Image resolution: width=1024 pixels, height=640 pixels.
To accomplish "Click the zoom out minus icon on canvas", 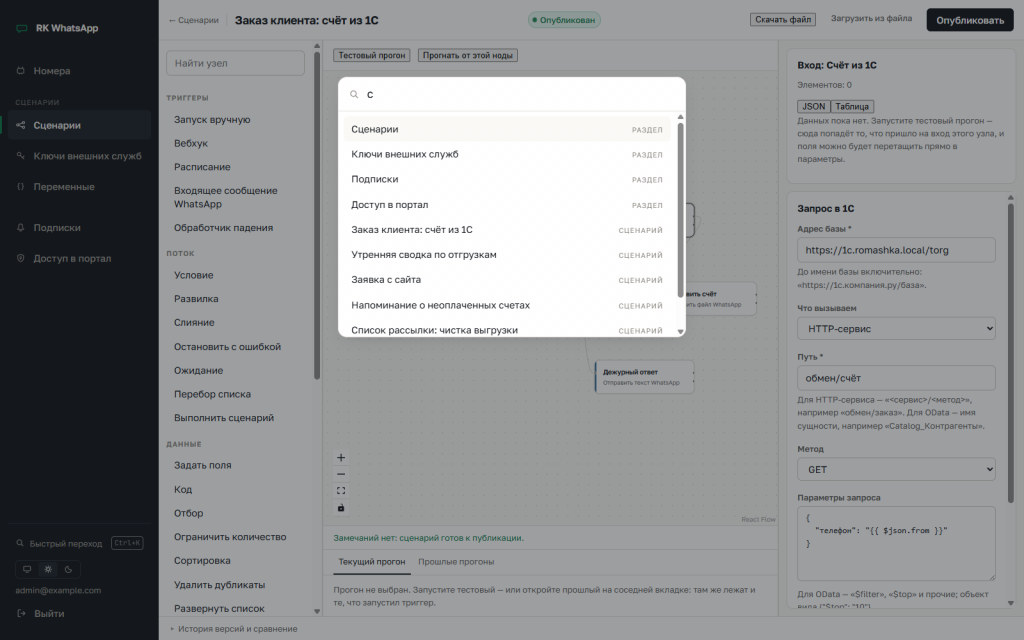I will click(x=340, y=474).
